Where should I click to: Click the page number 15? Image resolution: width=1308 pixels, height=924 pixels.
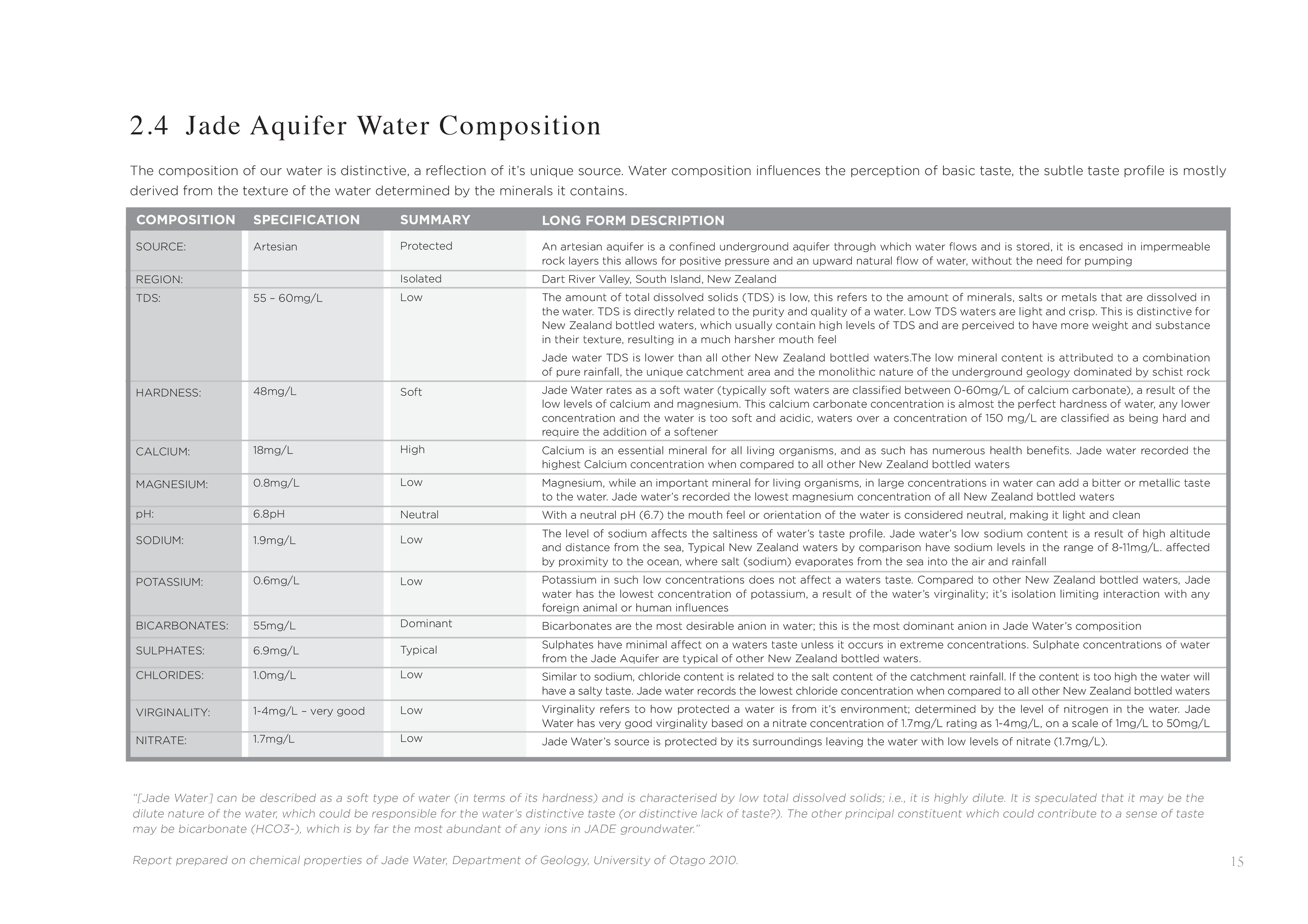click(x=1237, y=861)
